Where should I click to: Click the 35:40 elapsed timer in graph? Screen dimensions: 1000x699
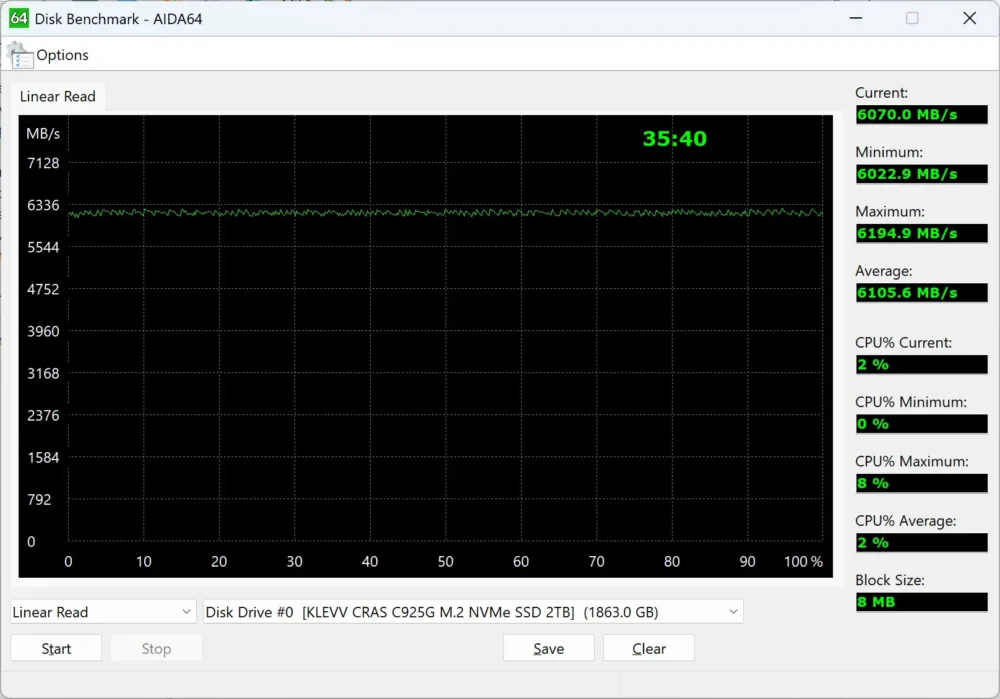click(674, 138)
